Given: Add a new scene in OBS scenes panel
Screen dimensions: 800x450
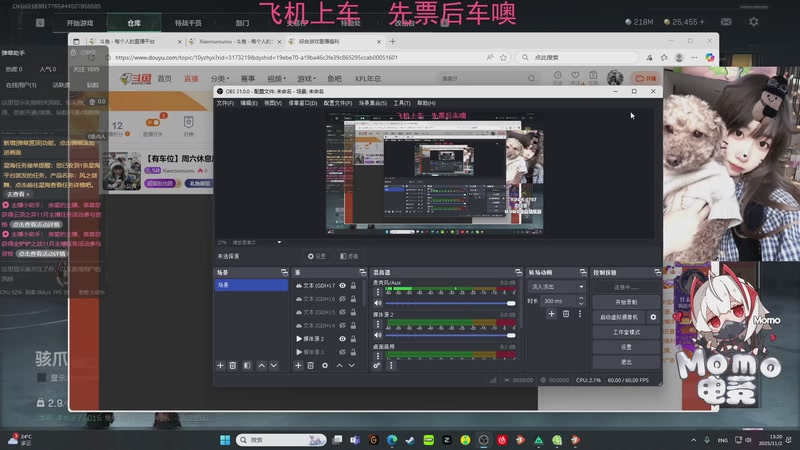Looking at the screenshot, I should (x=220, y=365).
